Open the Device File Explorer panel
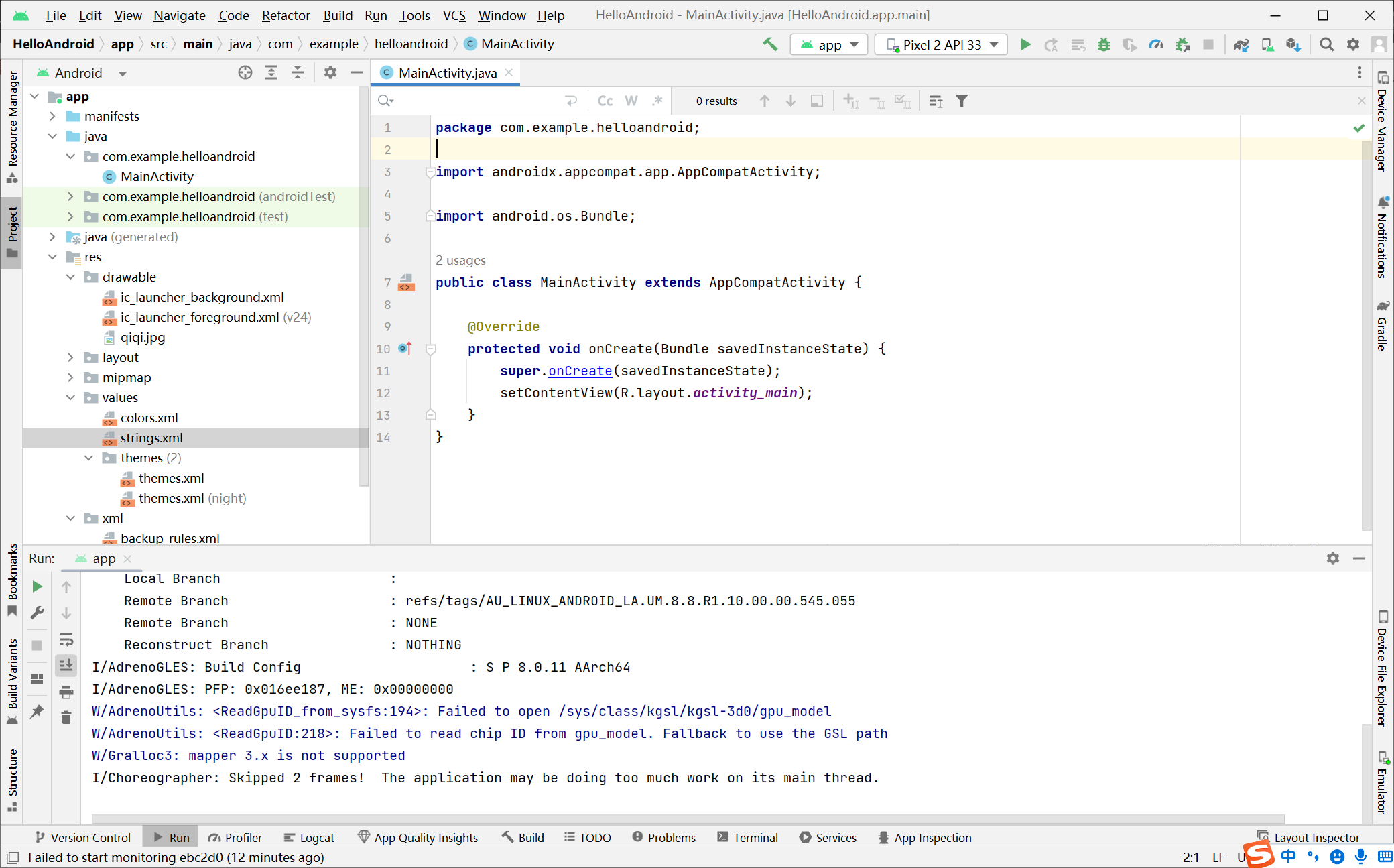Image resolution: width=1394 pixels, height=868 pixels. (x=1382, y=670)
